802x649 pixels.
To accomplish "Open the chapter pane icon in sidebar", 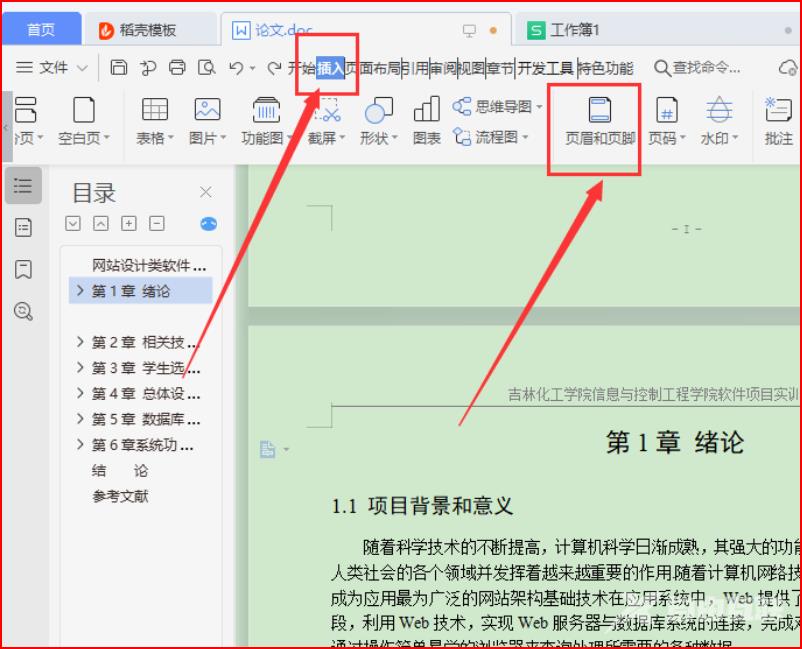I will [x=23, y=227].
